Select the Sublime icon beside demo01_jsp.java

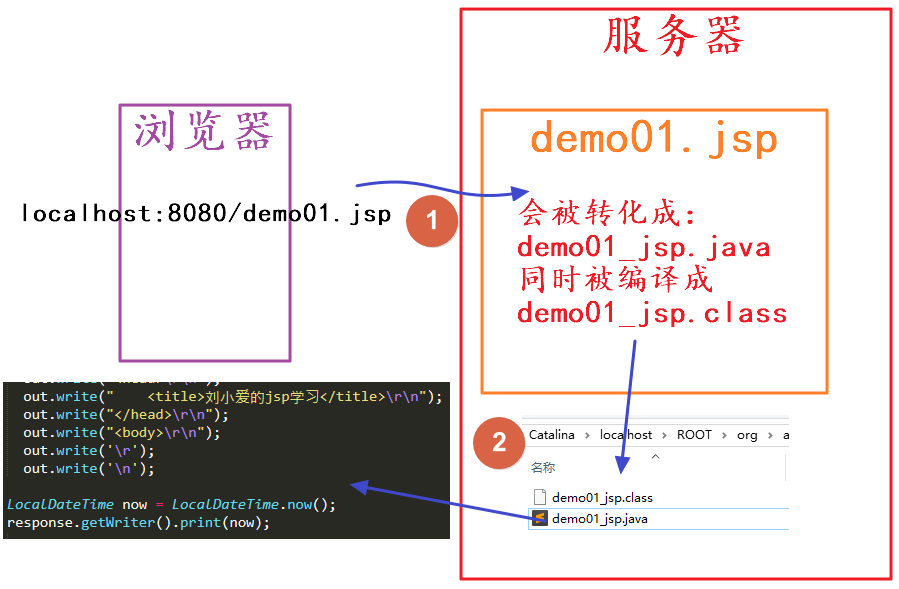click(x=540, y=518)
